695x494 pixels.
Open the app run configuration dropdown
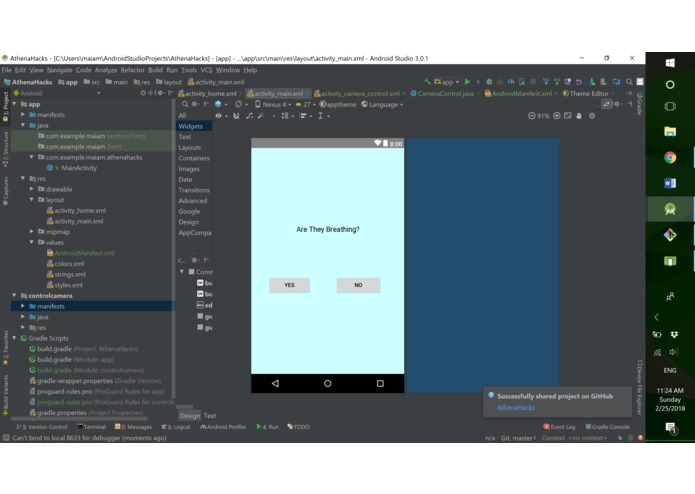(447, 82)
